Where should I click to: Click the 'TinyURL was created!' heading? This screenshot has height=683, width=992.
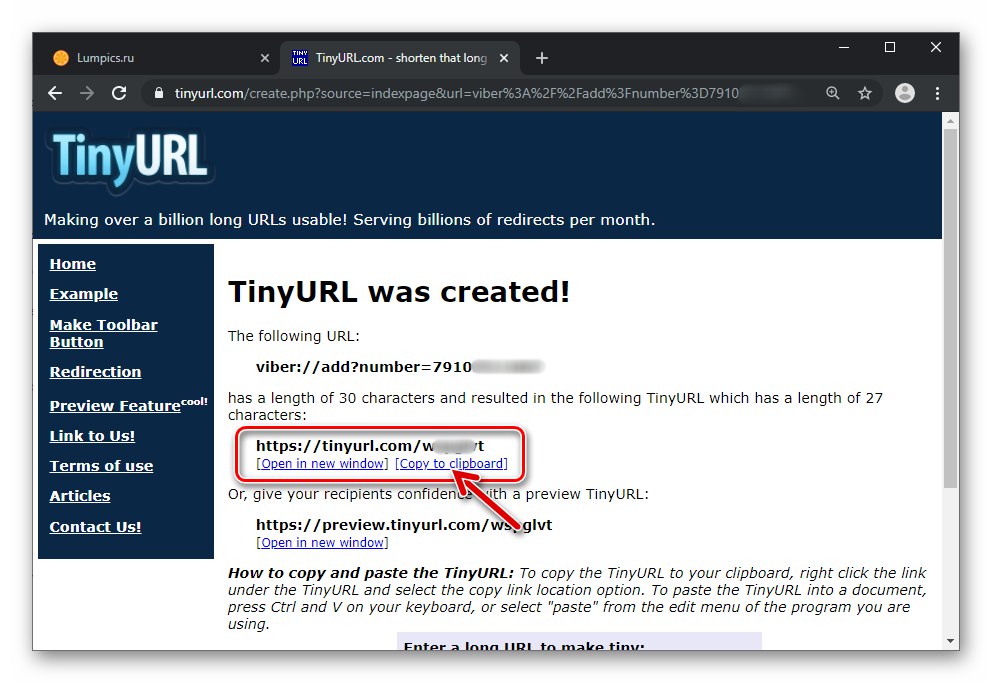point(399,292)
